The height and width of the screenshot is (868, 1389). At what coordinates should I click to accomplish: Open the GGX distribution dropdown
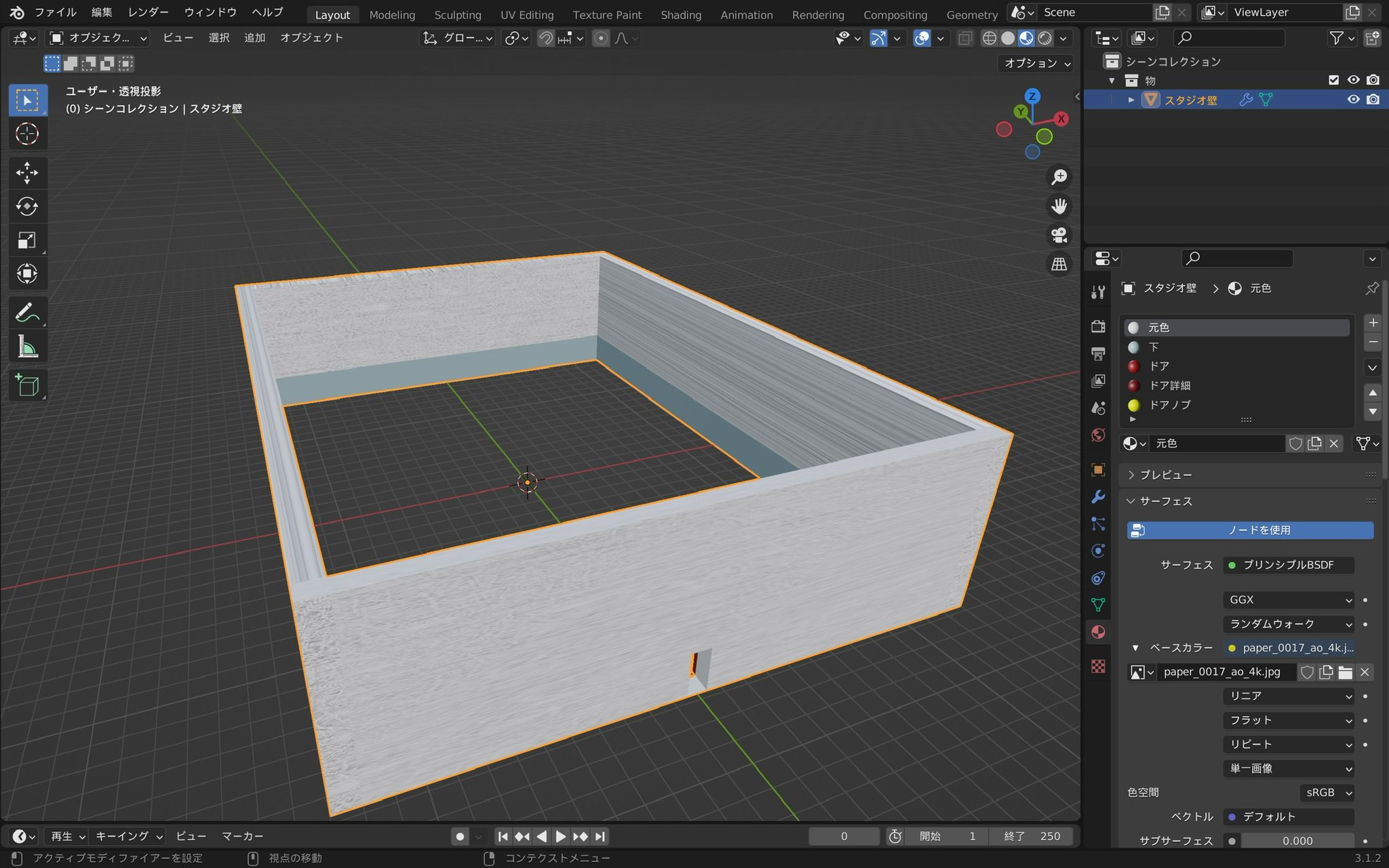(x=1289, y=599)
